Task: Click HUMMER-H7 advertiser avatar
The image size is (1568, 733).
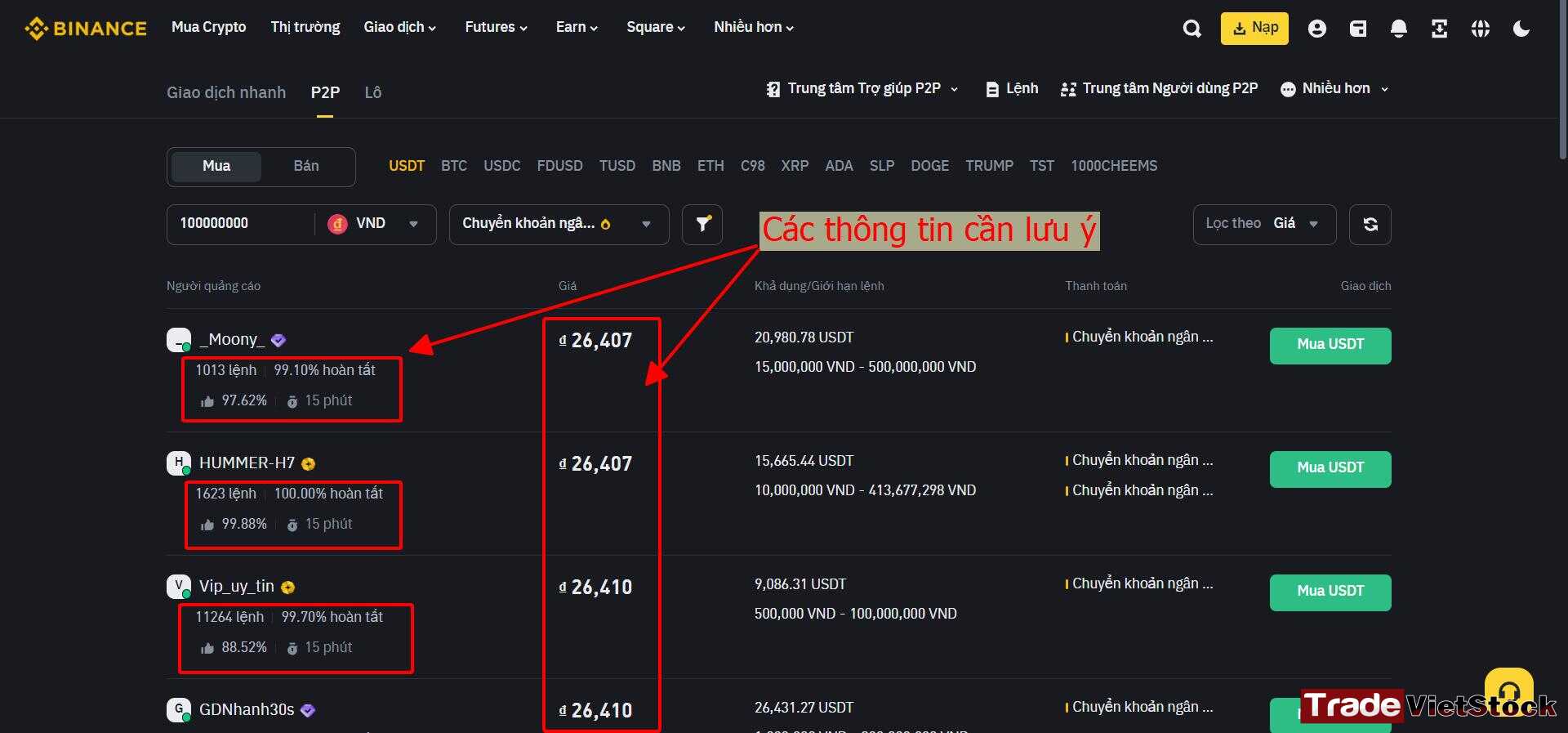Action: (179, 463)
